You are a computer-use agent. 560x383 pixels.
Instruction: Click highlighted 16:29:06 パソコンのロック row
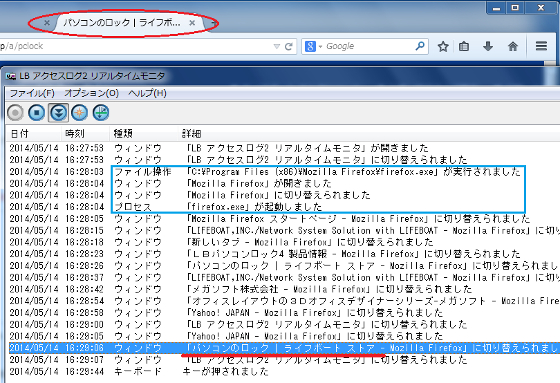(284, 348)
